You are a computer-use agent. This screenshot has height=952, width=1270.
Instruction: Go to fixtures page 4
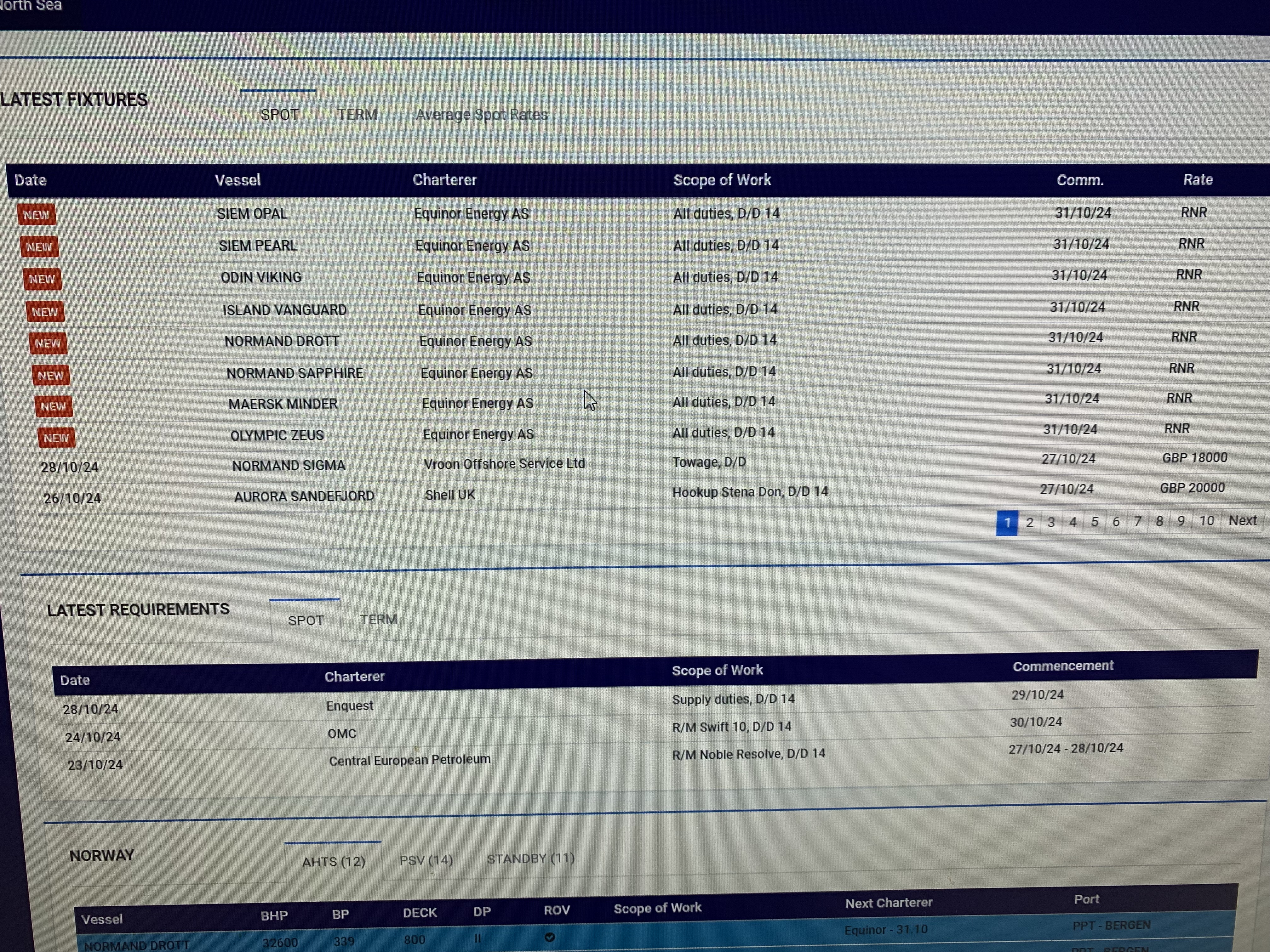pos(1073,522)
